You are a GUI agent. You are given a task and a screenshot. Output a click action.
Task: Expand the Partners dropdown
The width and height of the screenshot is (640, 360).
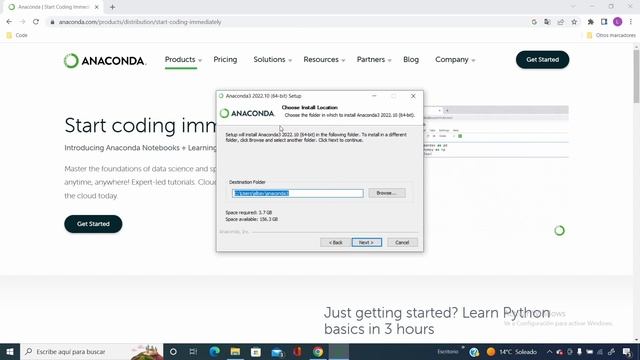(374, 60)
